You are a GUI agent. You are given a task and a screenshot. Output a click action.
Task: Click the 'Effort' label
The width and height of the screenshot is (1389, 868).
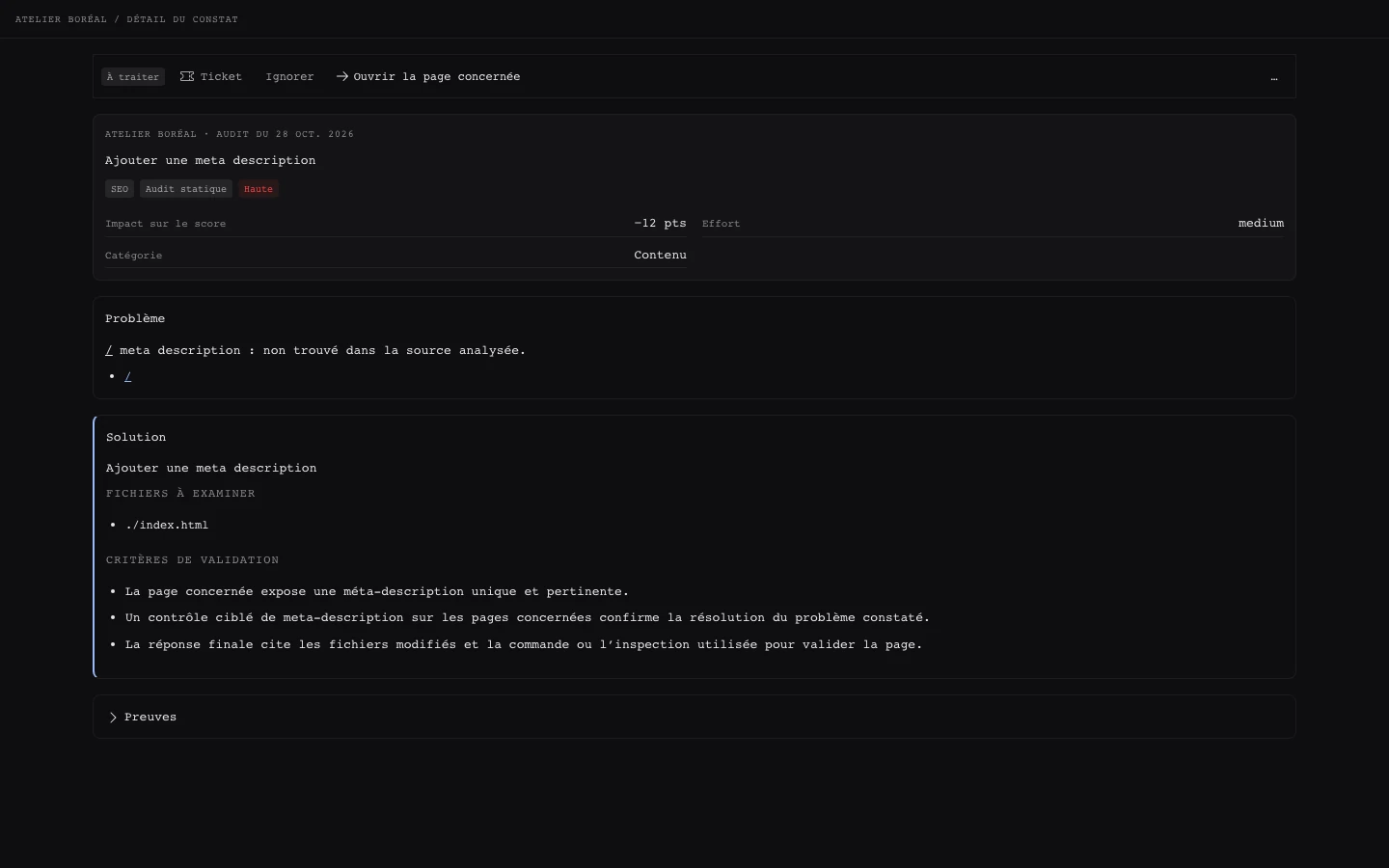pyautogui.click(x=722, y=224)
